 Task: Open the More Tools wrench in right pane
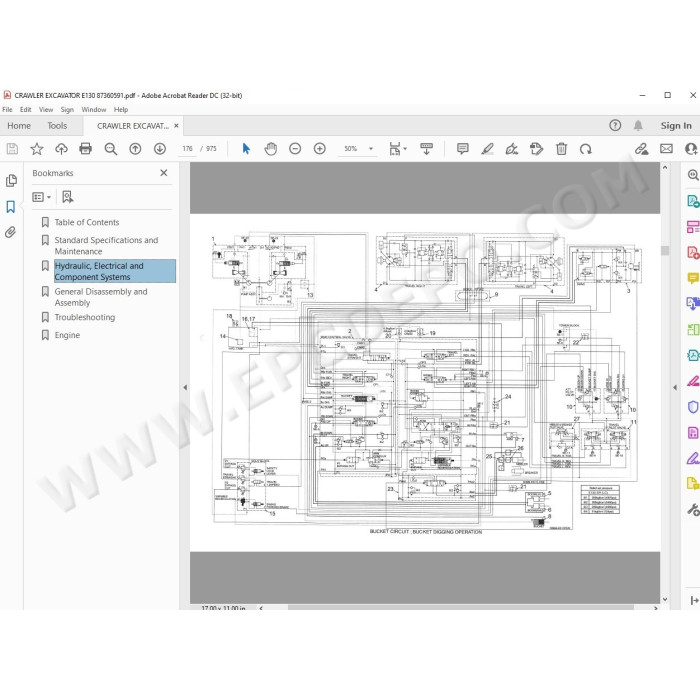pyautogui.click(x=693, y=510)
